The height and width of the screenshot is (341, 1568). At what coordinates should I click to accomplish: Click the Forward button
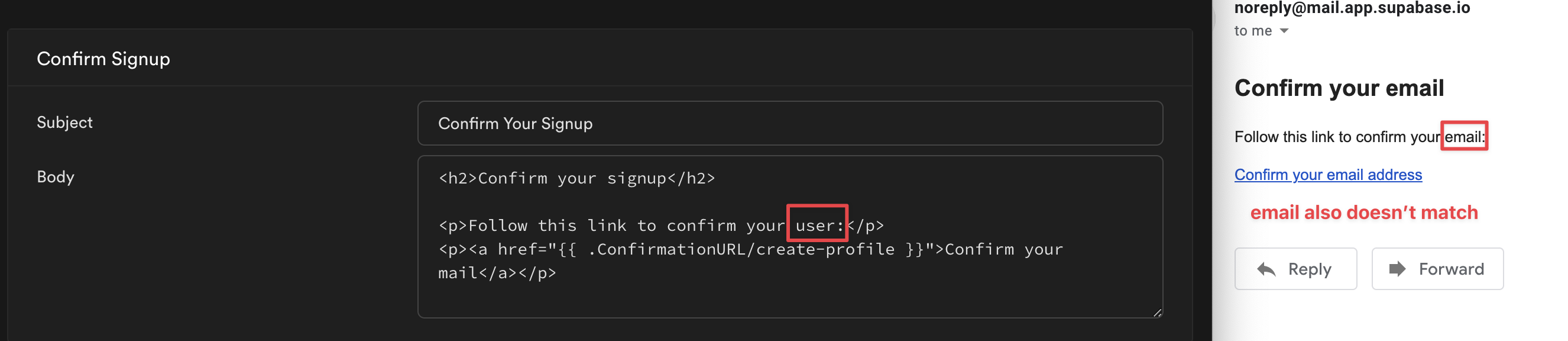1438,268
